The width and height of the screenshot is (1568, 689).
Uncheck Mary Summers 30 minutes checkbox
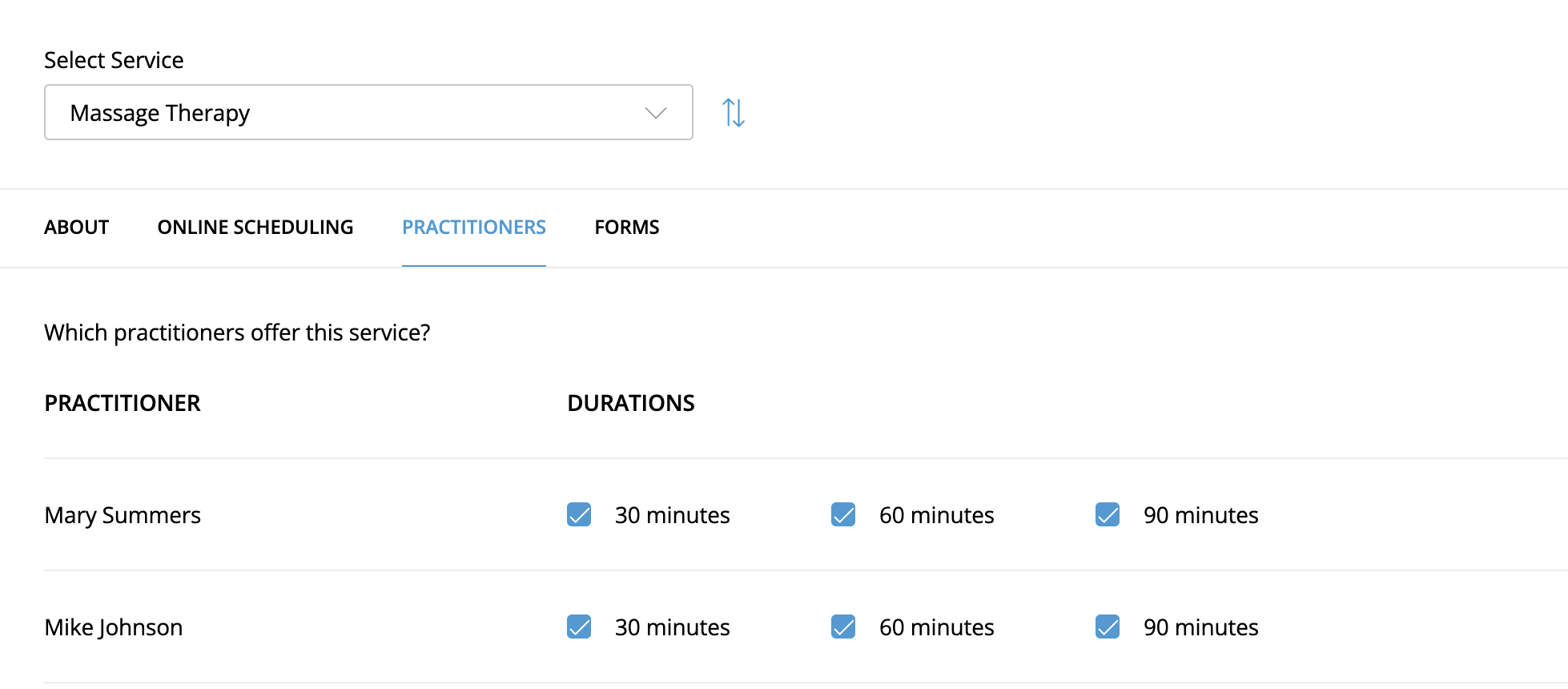pos(579,514)
